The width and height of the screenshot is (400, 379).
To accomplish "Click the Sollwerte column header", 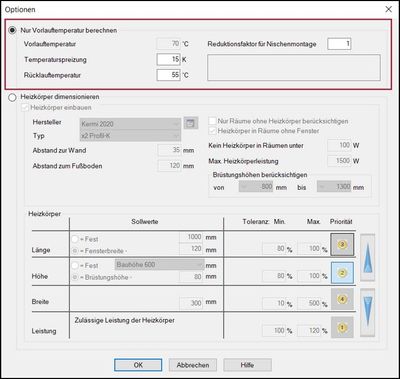I will [x=145, y=222].
